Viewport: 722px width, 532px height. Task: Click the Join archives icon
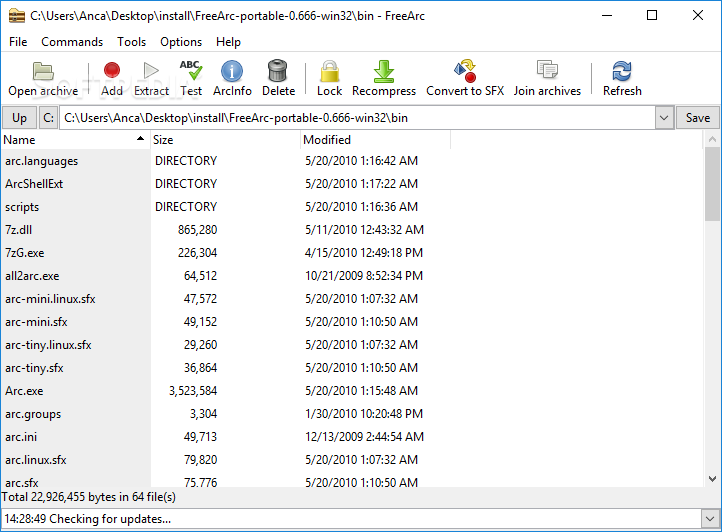click(x=547, y=70)
